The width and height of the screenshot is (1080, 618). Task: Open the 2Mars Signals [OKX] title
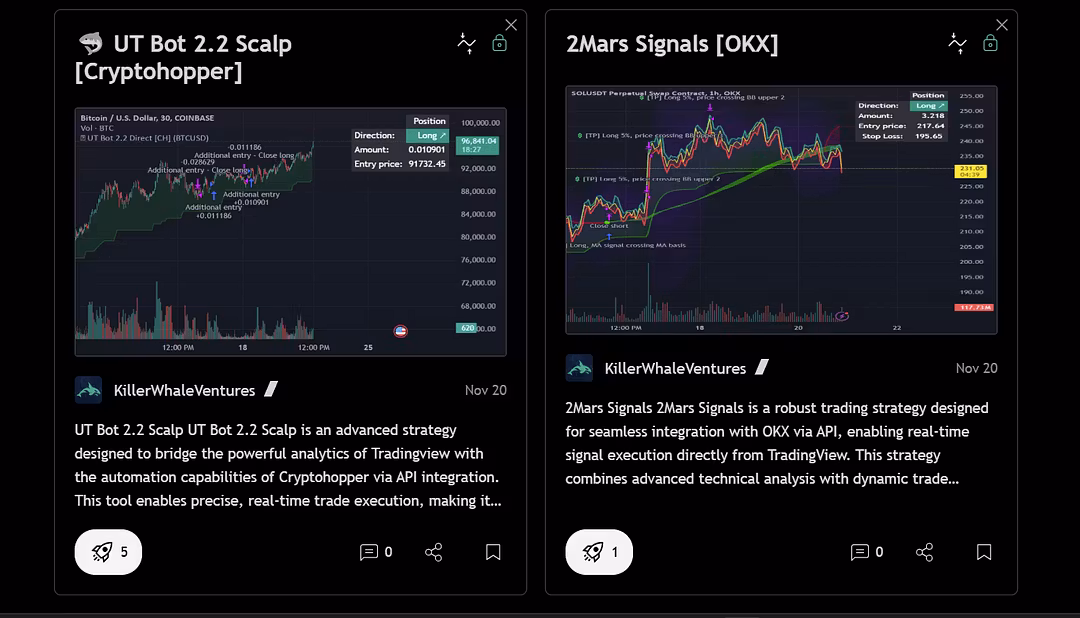coord(672,44)
